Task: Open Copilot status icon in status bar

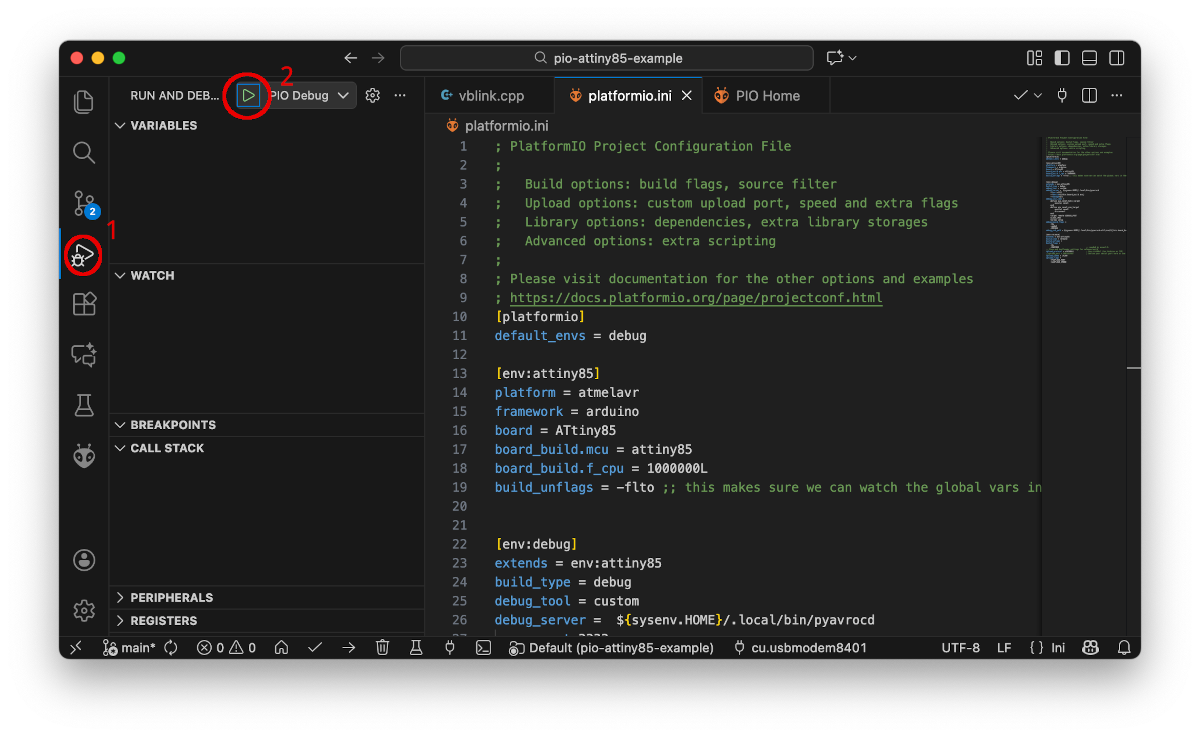Action: coord(1090,648)
